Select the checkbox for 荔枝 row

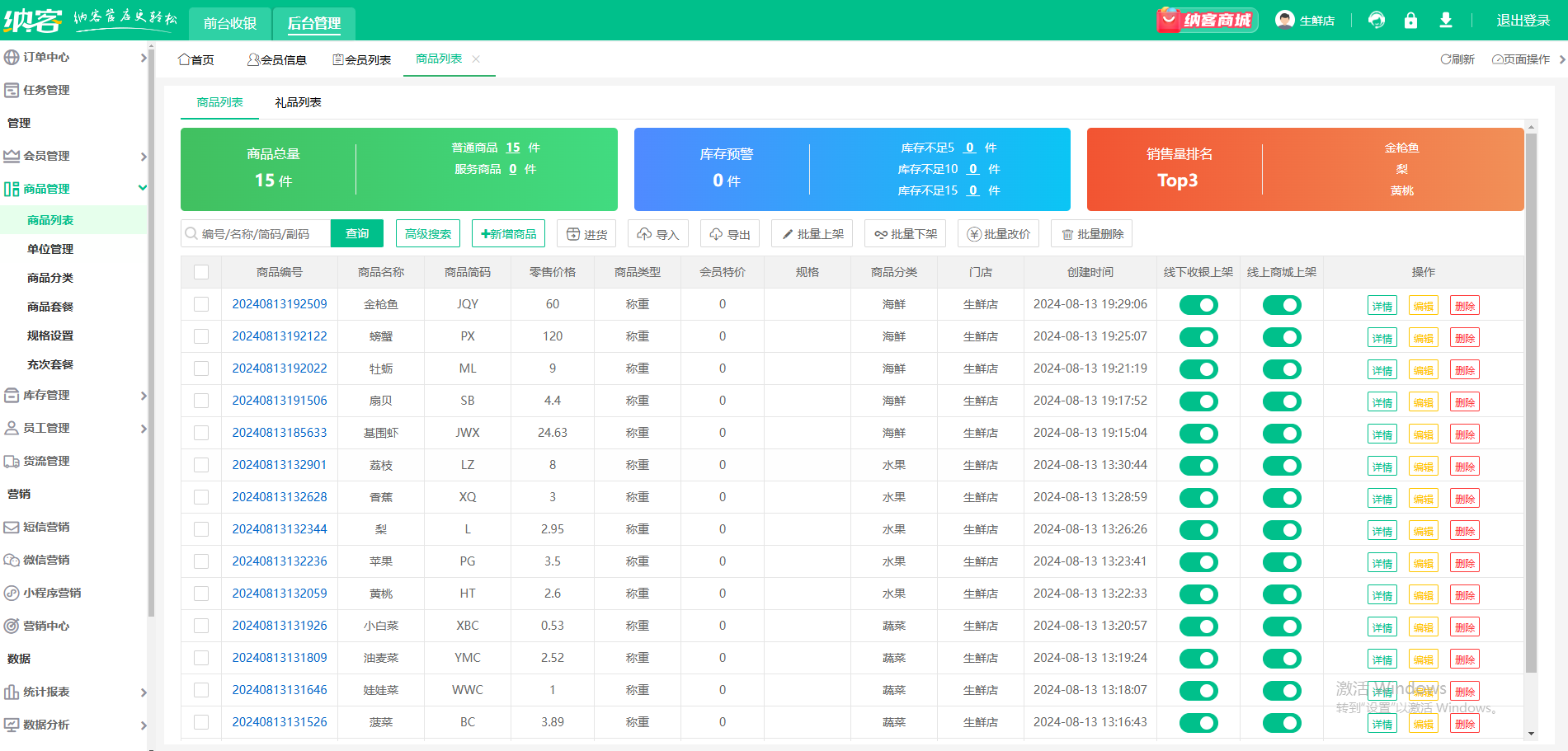[x=201, y=465]
